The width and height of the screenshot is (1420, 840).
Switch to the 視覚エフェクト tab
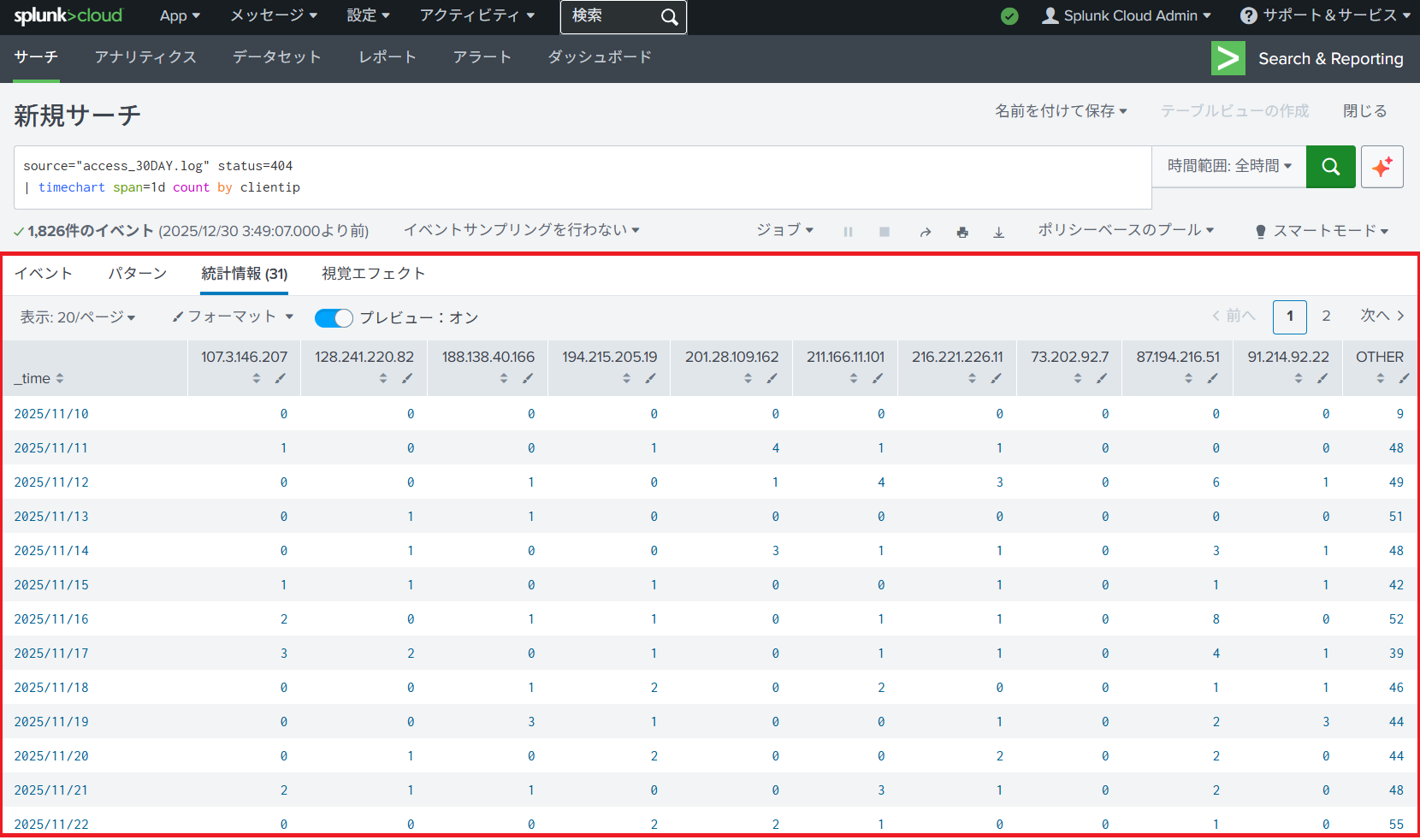[x=373, y=274]
